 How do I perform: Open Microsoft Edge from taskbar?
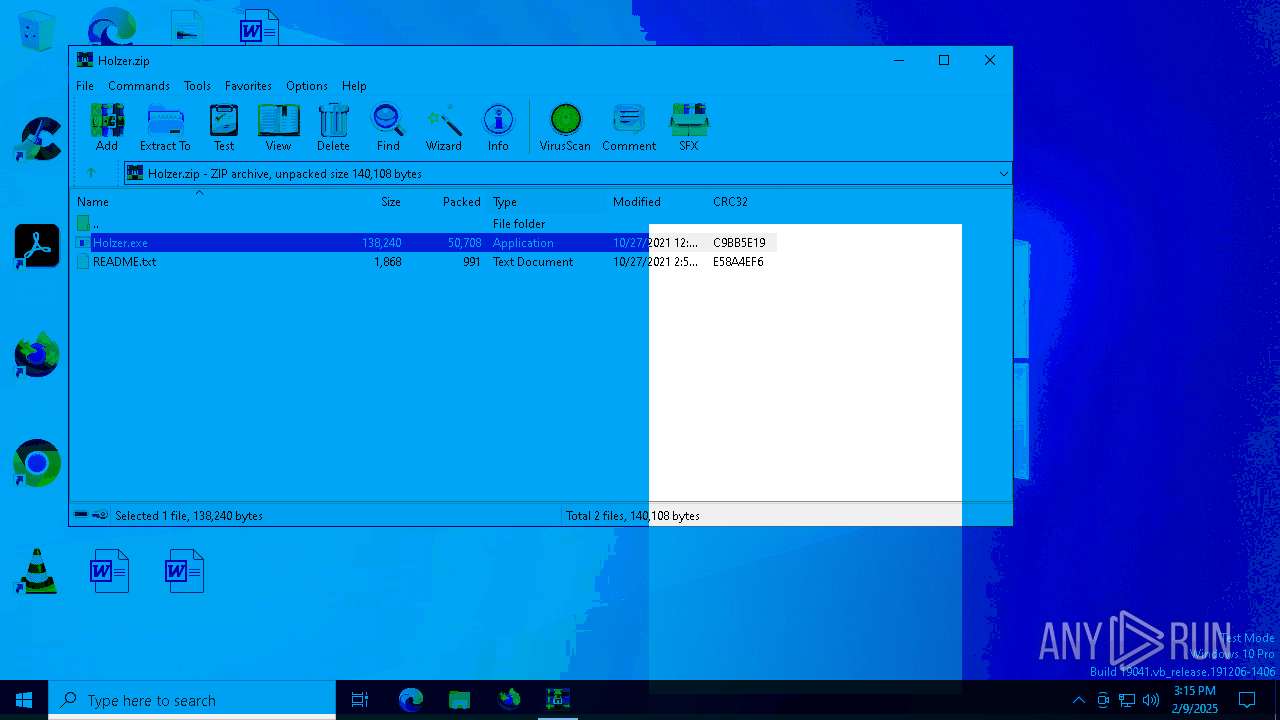pyautogui.click(x=410, y=700)
